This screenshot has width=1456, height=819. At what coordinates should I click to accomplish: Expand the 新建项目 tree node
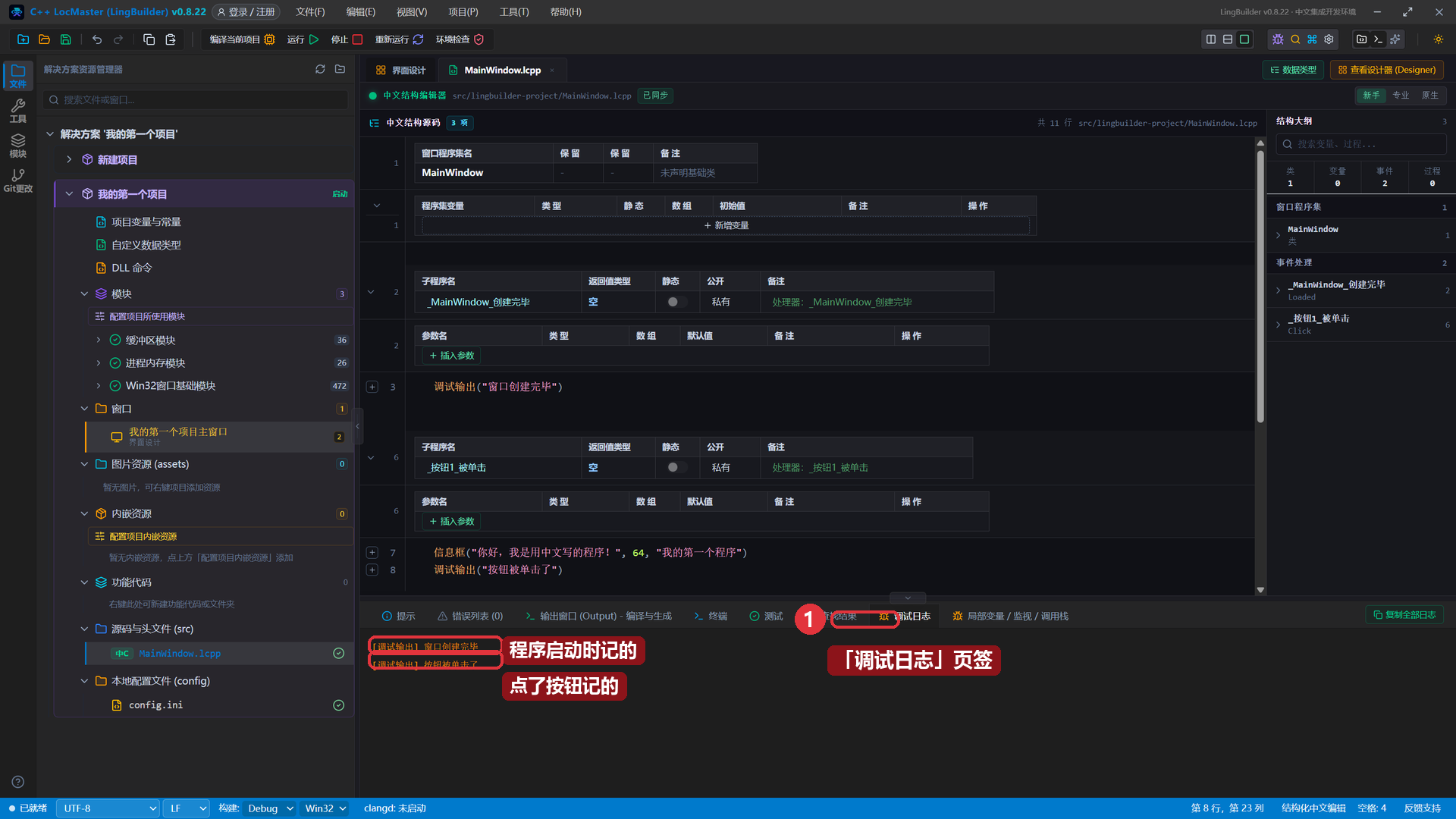(x=69, y=159)
